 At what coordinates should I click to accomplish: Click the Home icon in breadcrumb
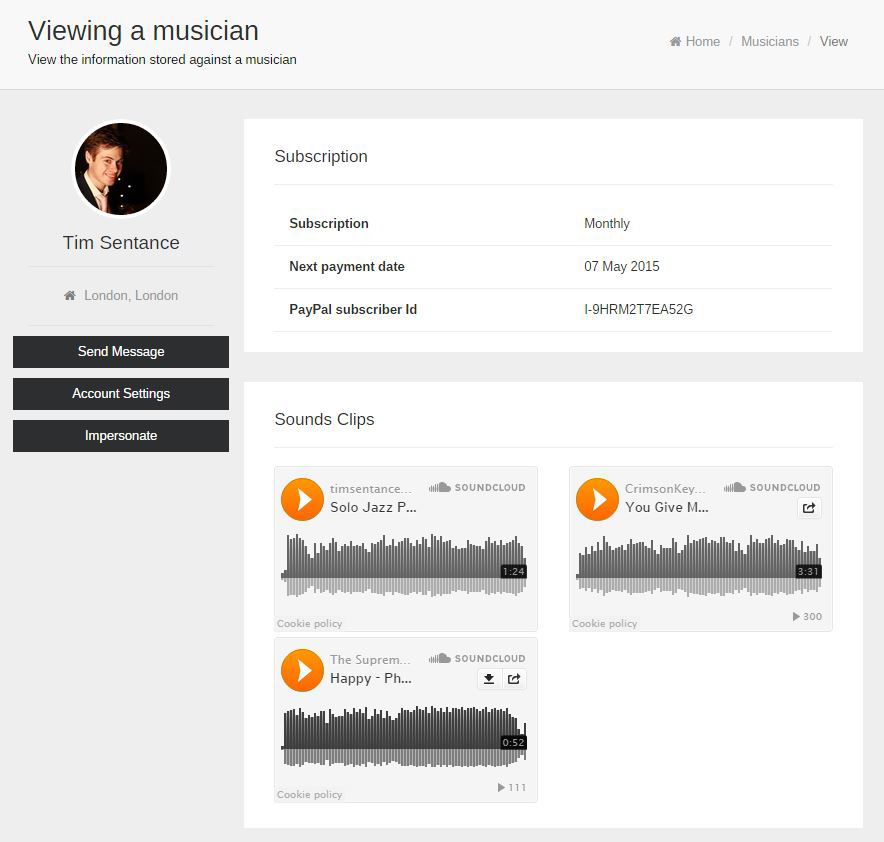675,42
